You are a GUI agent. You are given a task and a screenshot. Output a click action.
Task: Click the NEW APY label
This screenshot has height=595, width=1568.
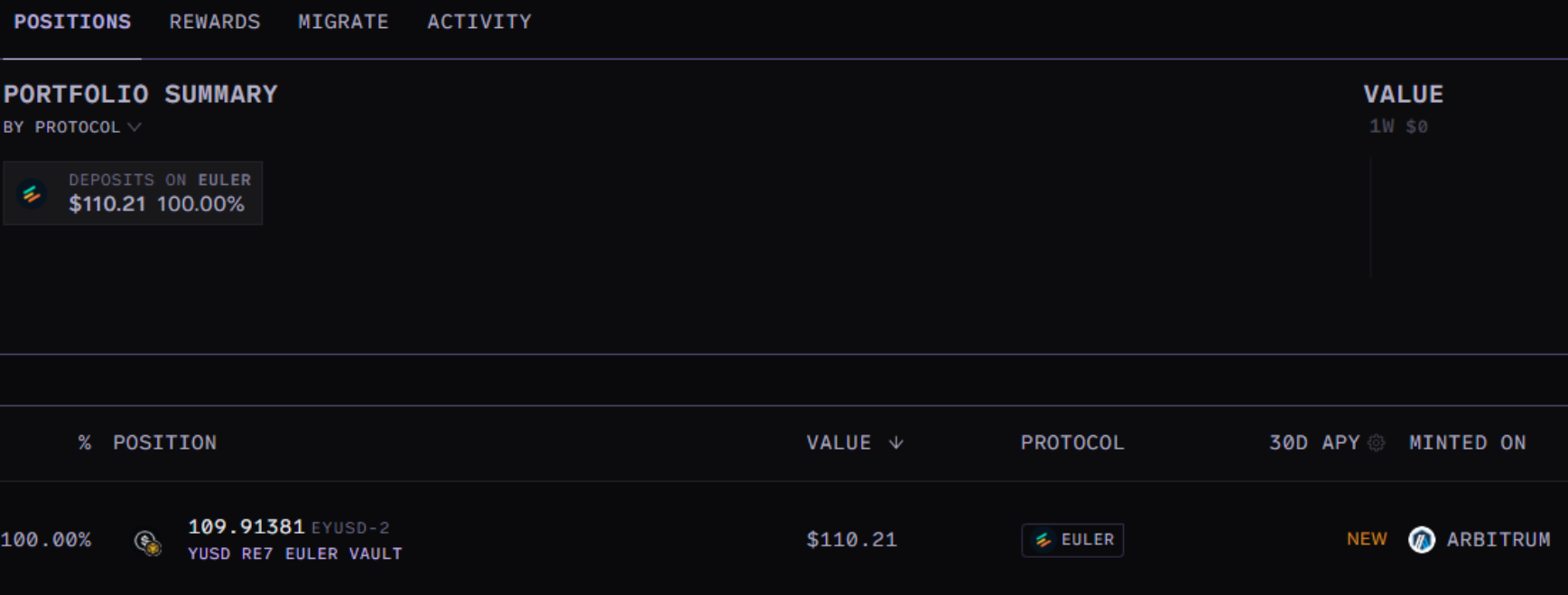click(x=1367, y=539)
